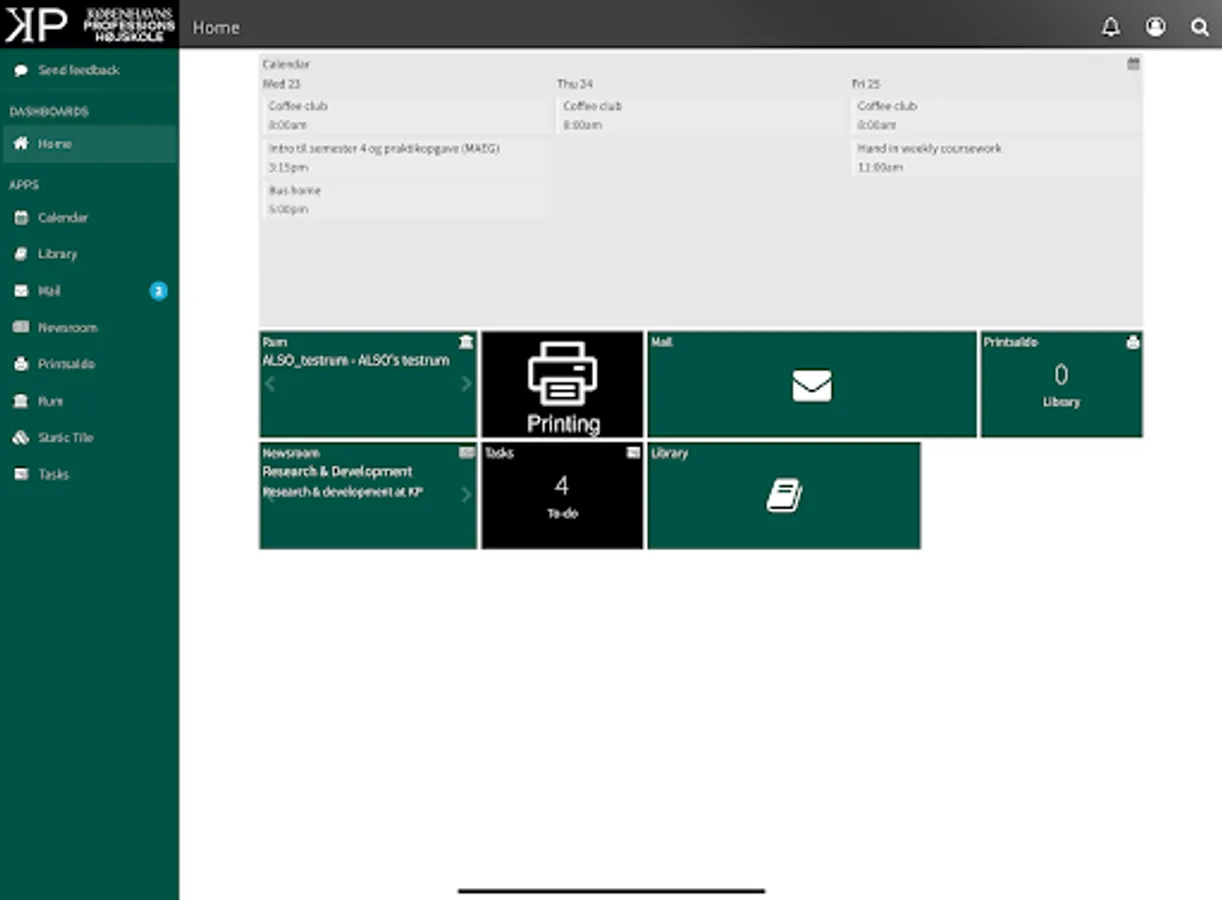Screen dimensions: 1222x900
Task: Select Home dashboard in sidebar
Action: pyautogui.click(x=89, y=143)
